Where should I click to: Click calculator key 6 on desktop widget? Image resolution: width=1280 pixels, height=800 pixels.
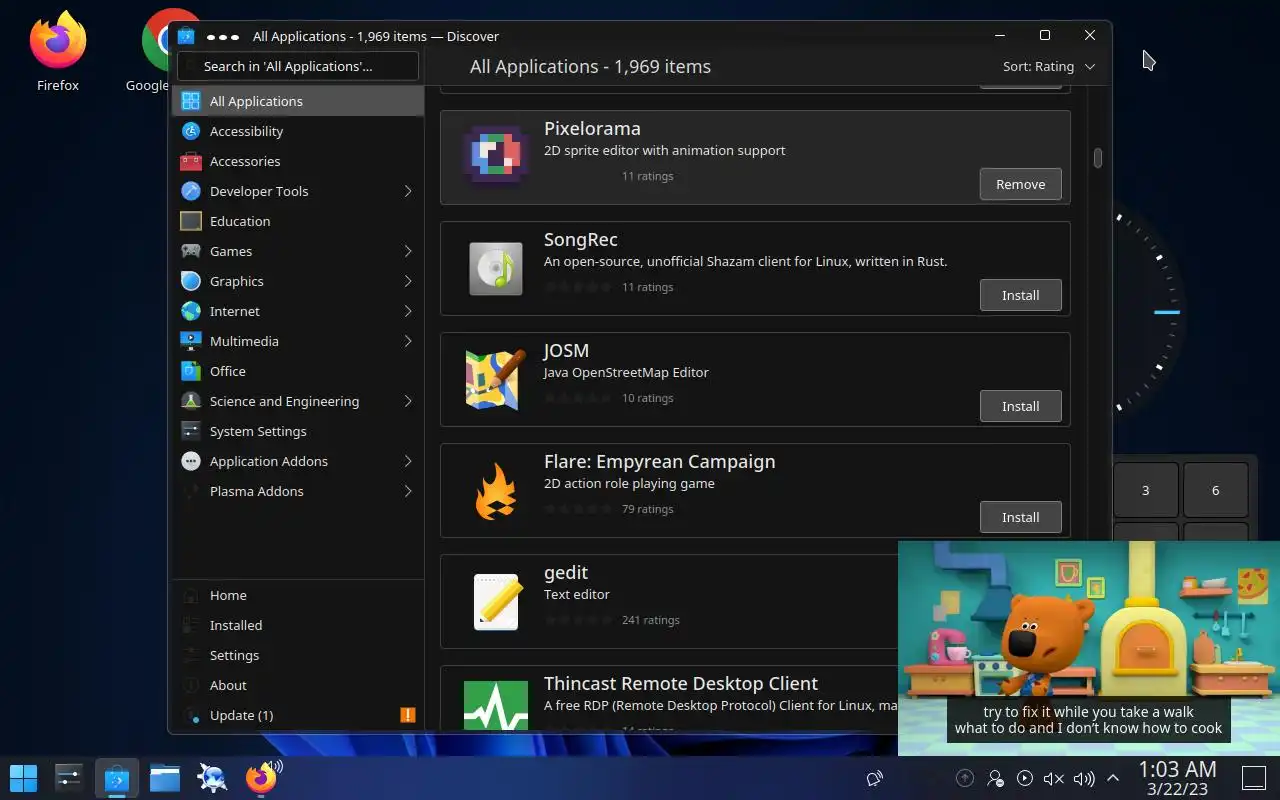(1216, 490)
